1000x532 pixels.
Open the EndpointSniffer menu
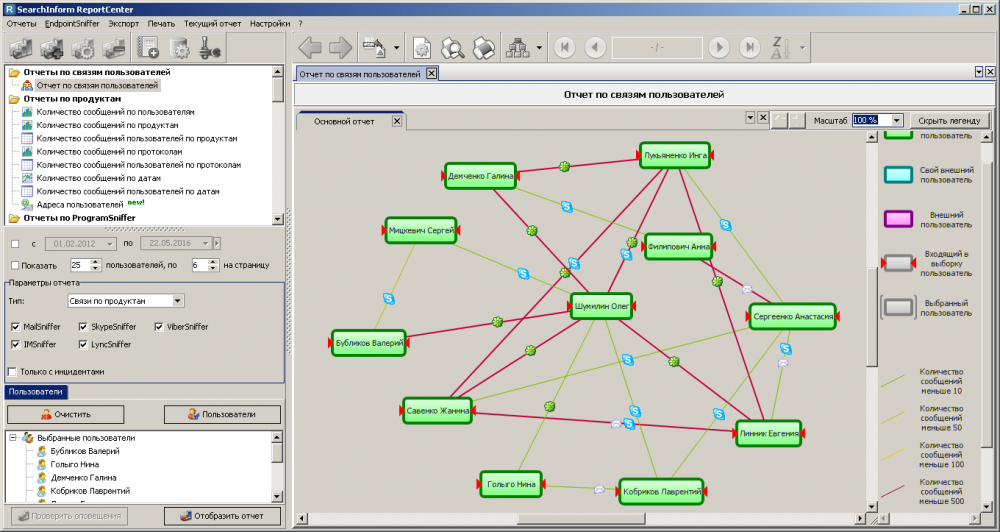coord(72,24)
